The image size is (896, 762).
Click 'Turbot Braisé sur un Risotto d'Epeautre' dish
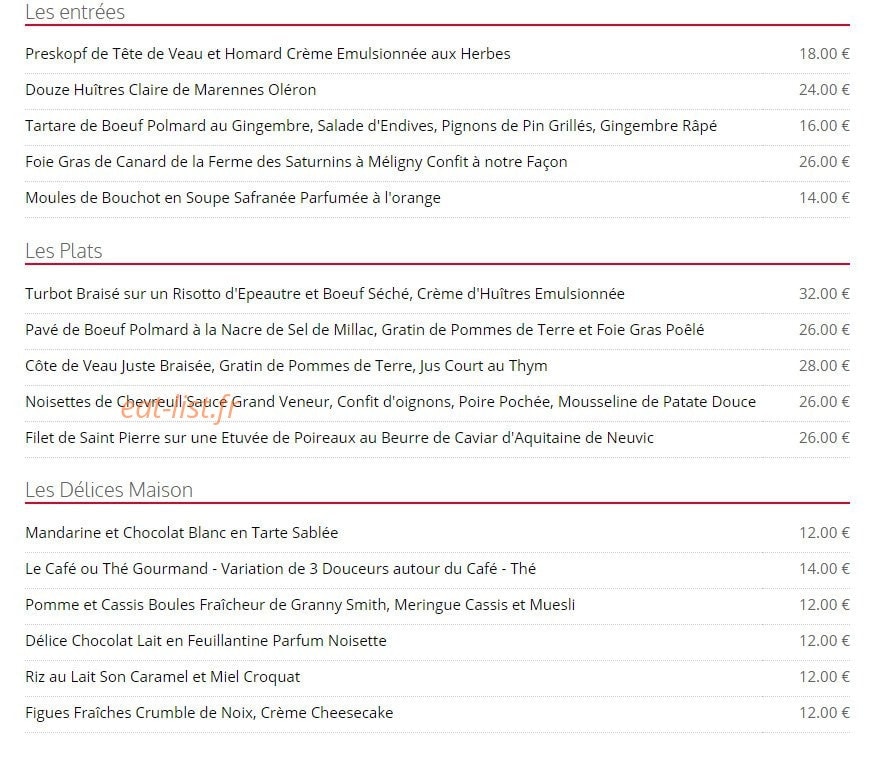(x=325, y=294)
